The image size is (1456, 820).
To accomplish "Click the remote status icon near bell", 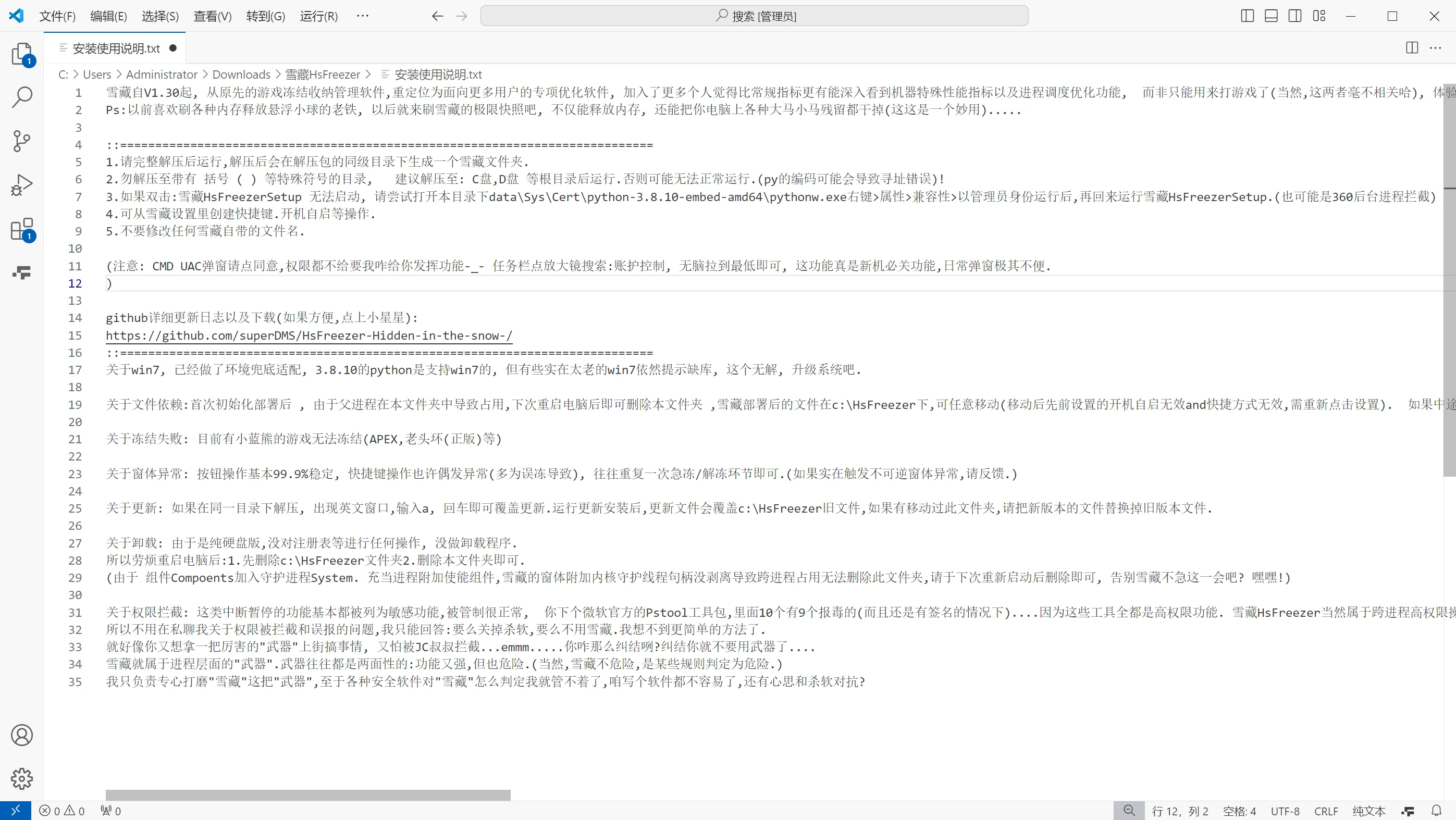I will tap(1408, 811).
